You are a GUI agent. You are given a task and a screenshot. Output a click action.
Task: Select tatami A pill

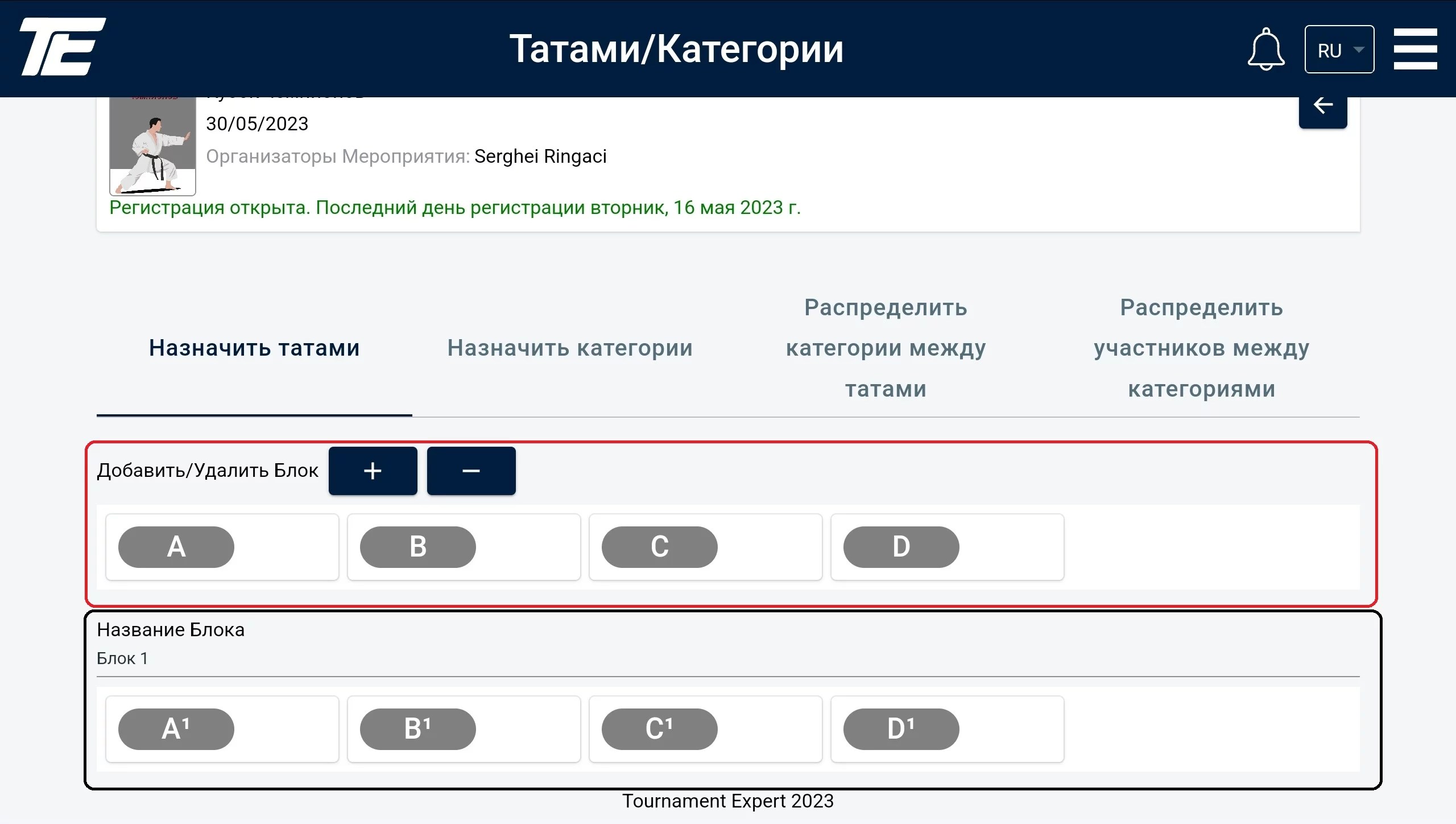click(176, 547)
